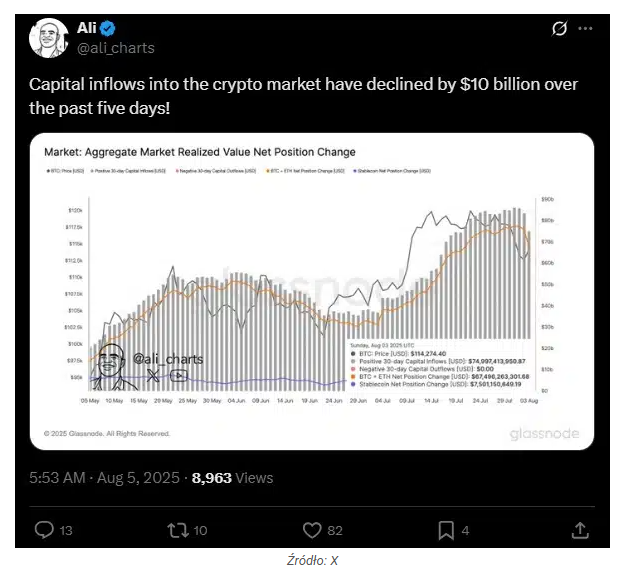Click the reply speech bubble icon
The image size is (624, 569).
44,530
